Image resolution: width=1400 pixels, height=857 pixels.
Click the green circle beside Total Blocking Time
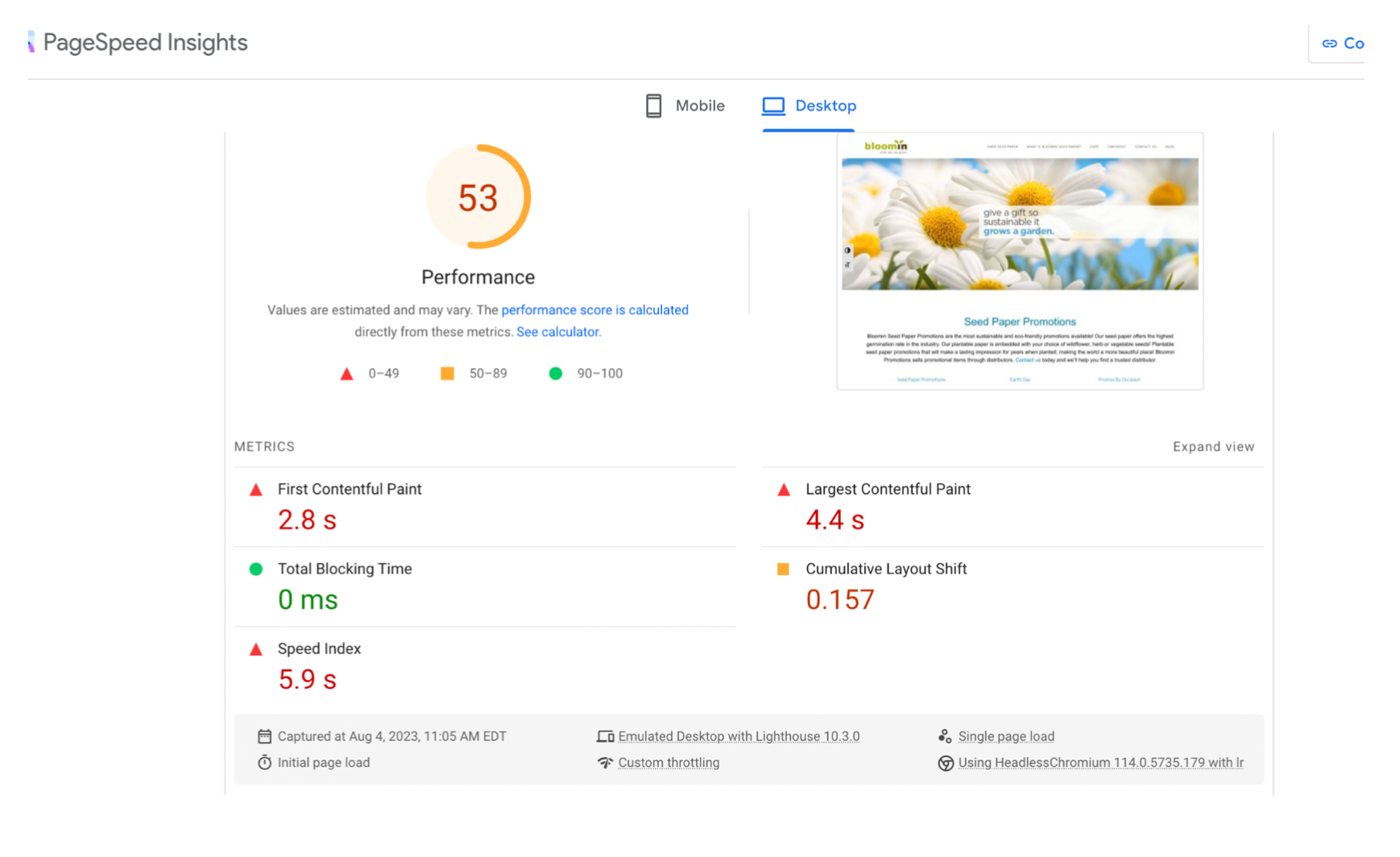point(256,569)
